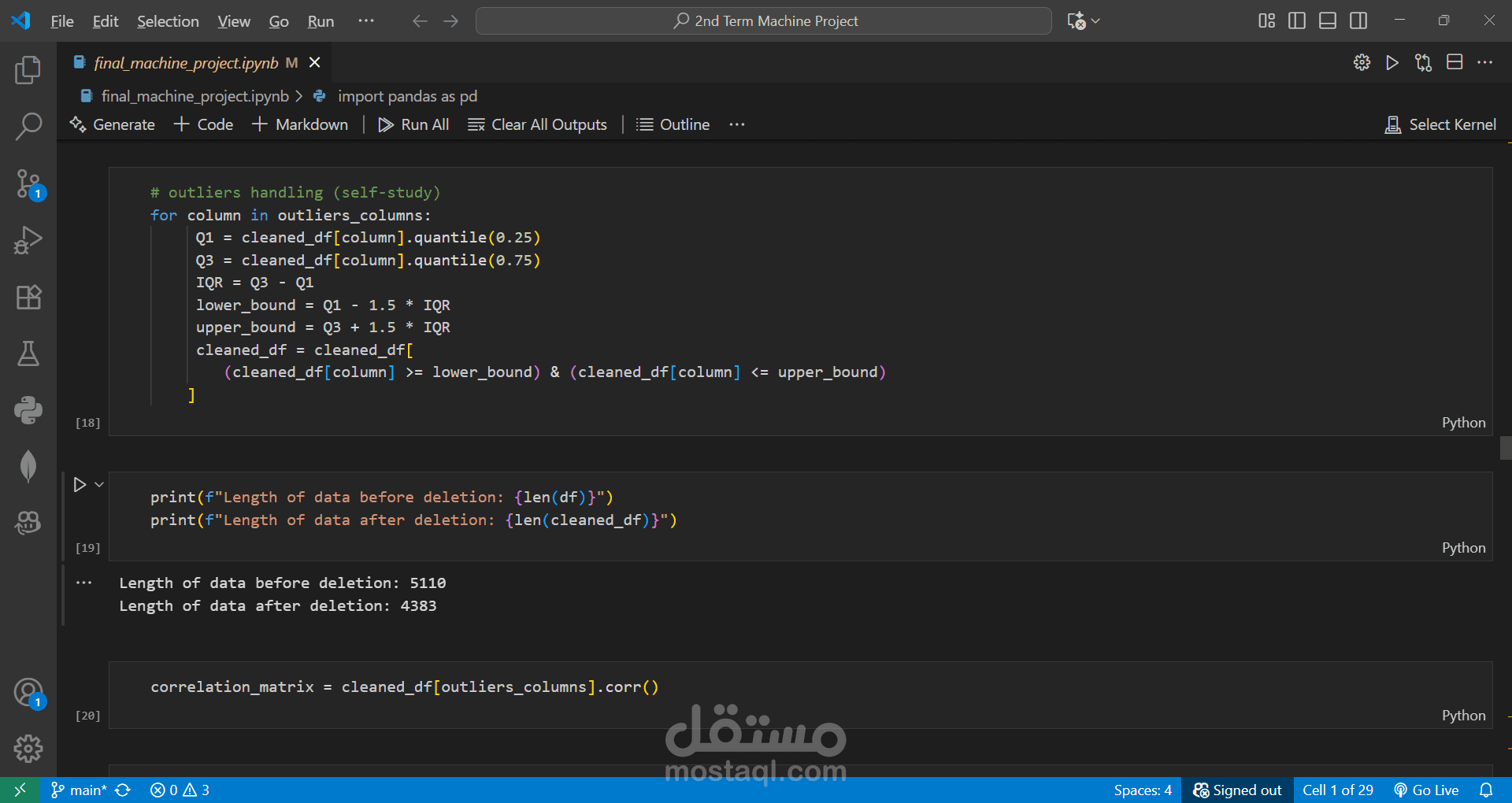
Task: Click Select Kernel button
Action: coord(1440,124)
